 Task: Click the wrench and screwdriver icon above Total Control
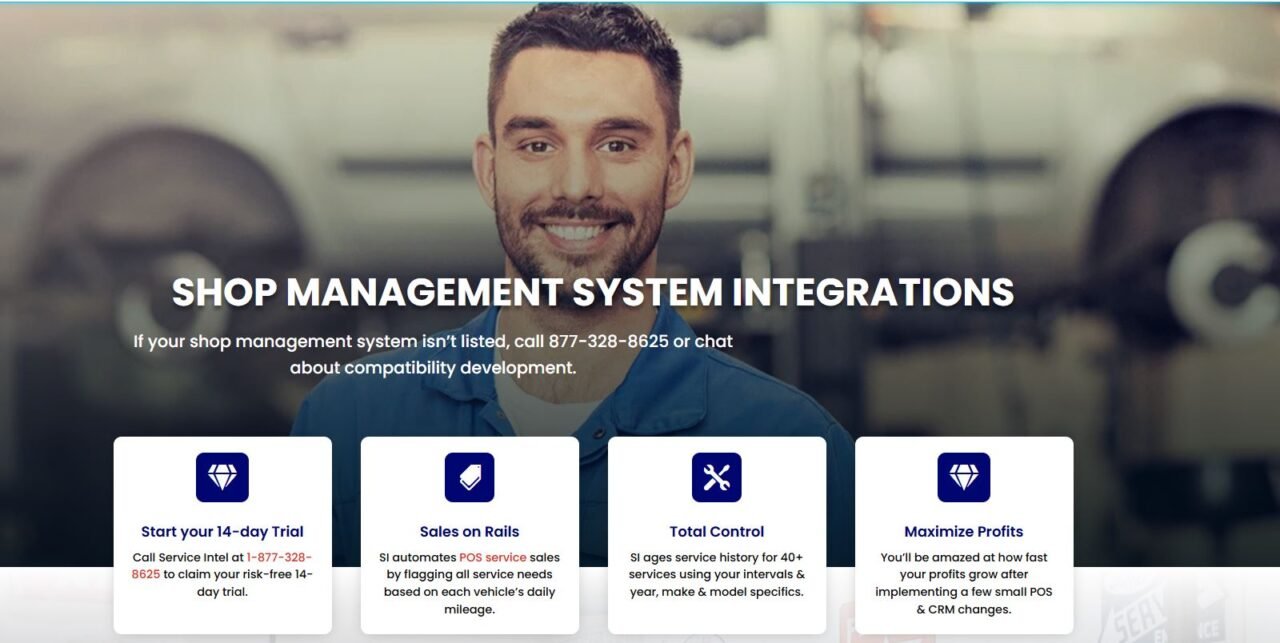[716, 477]
